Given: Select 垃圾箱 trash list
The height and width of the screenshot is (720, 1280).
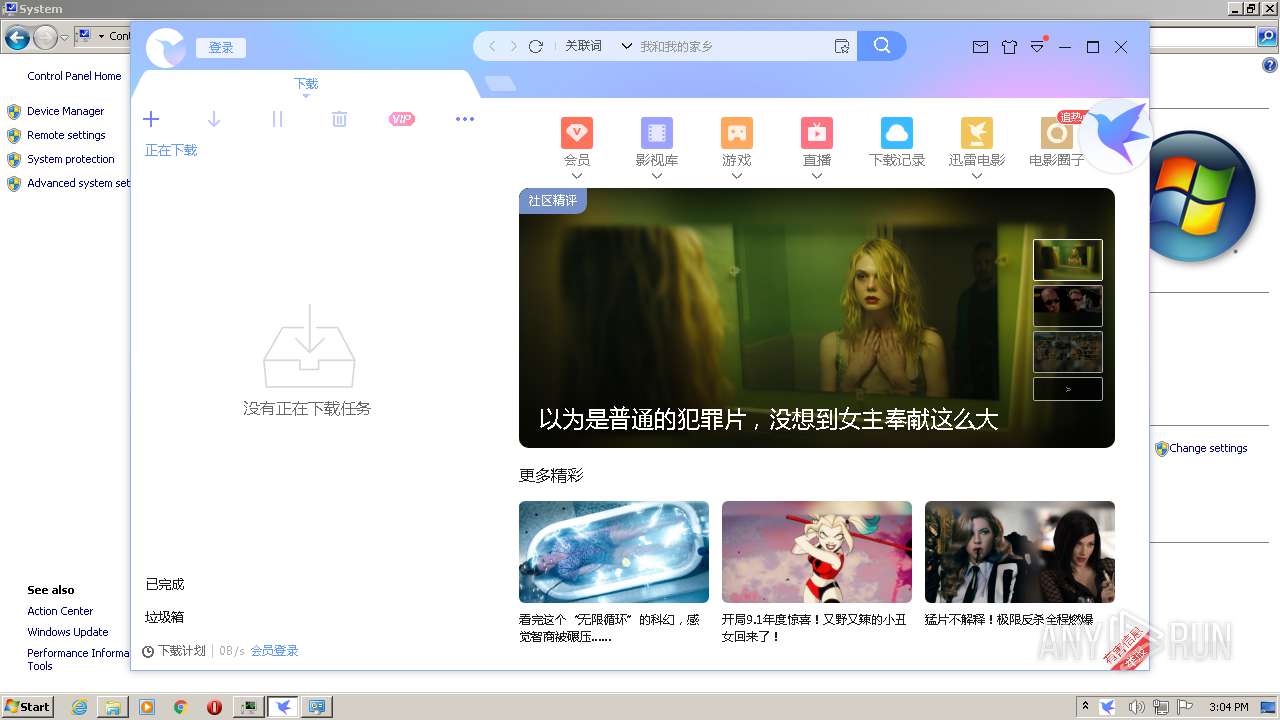Looking at the screenshot, I should (x=165, y=617).
